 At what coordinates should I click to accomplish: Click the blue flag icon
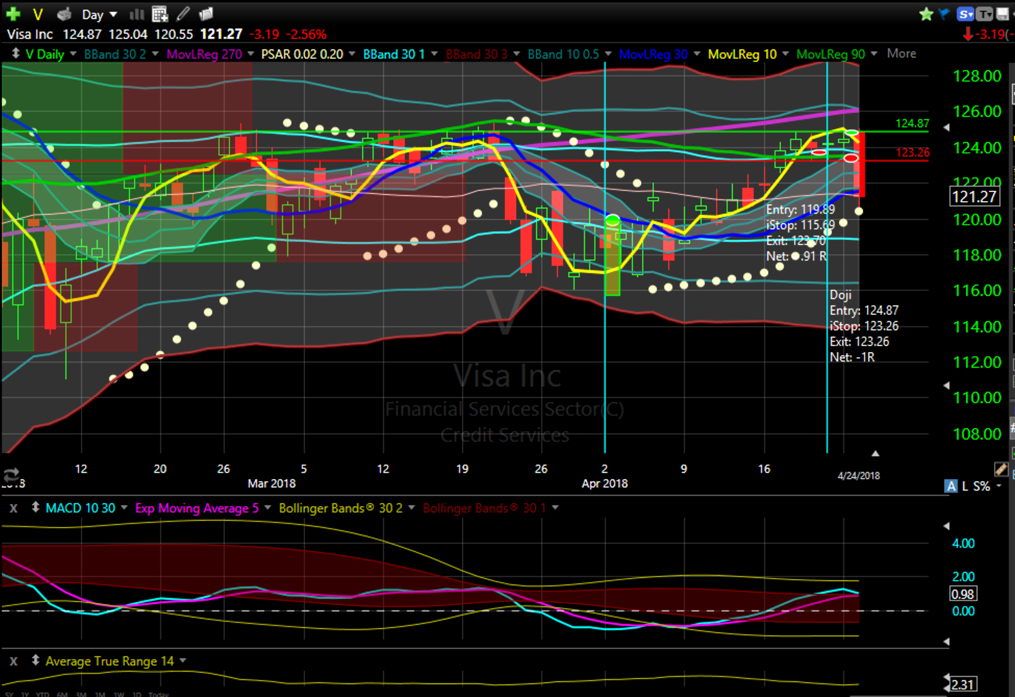[x=944, y=14]
